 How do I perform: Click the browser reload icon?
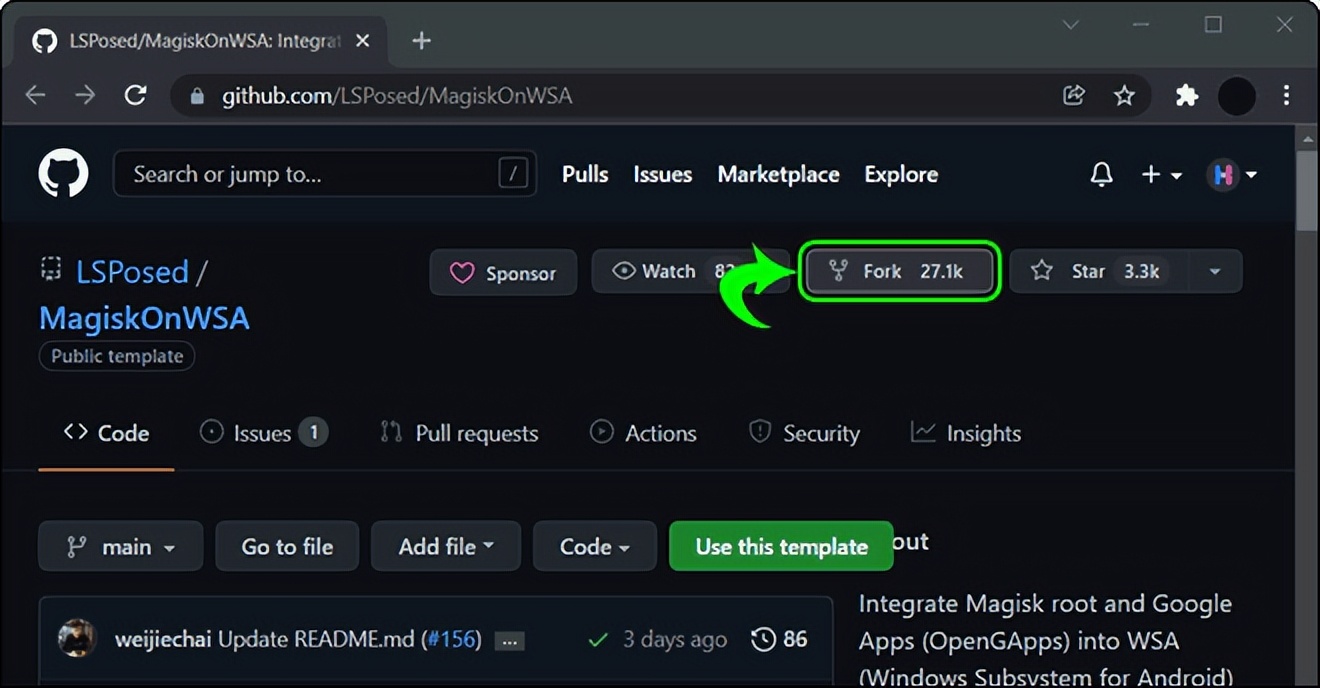[135, 96]
